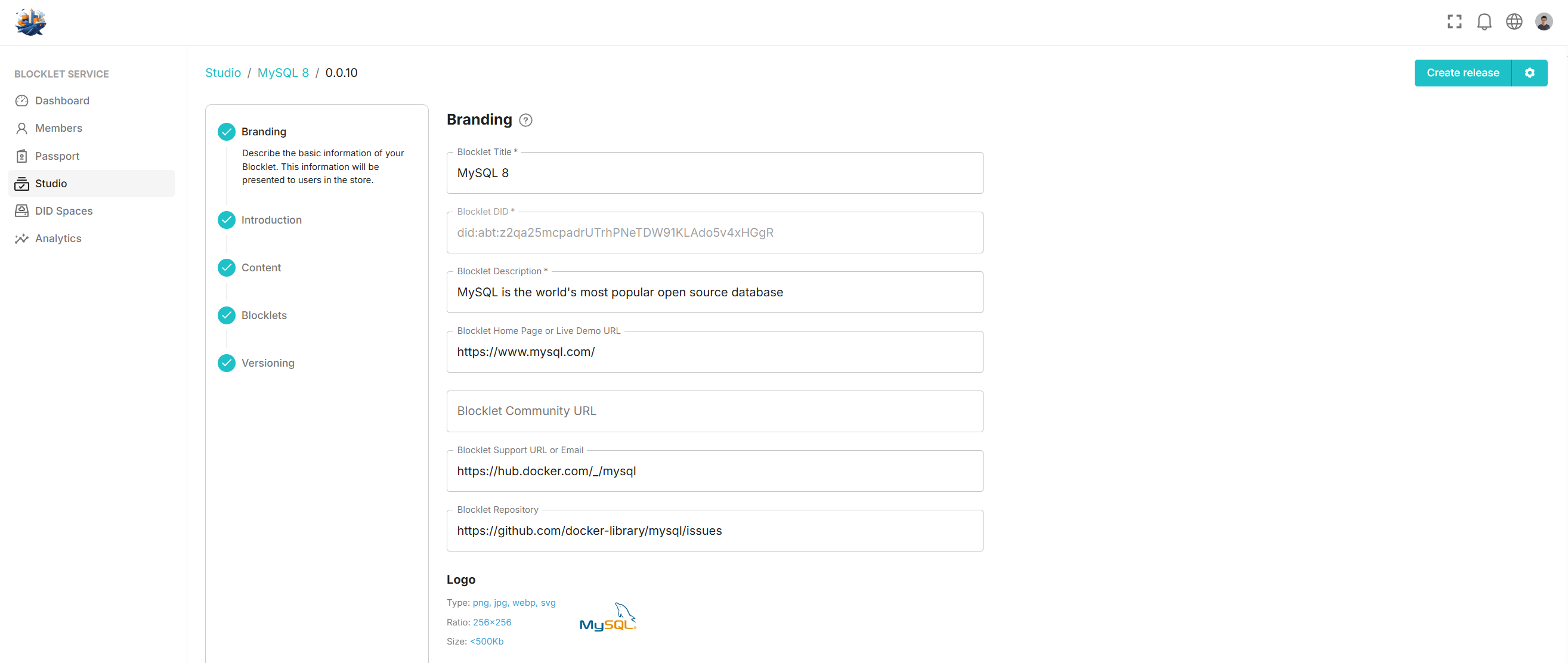The image size is (1568, 663).
Task: Open Analytics from the sidebar
Action: [x=58, y=238]
